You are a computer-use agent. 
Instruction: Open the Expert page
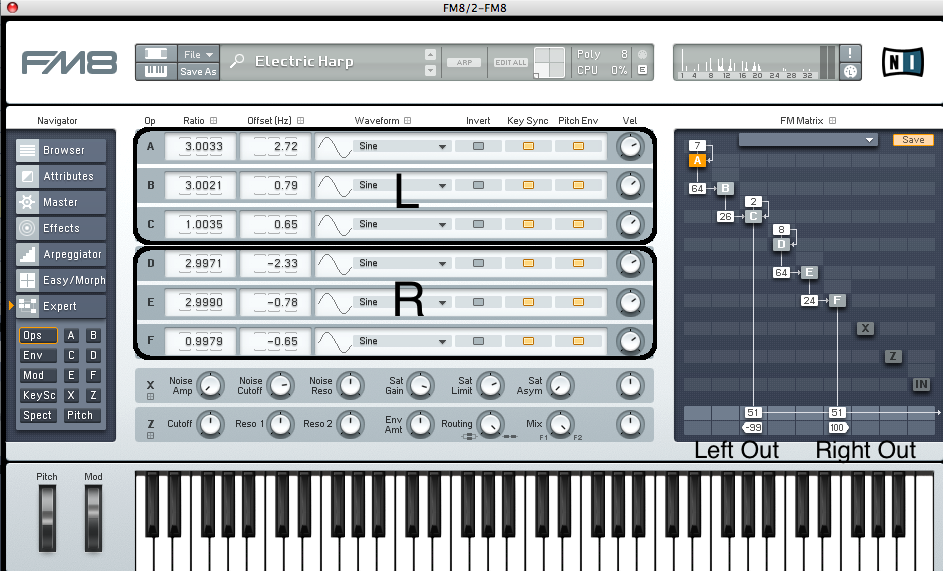(x=61, y=306)
